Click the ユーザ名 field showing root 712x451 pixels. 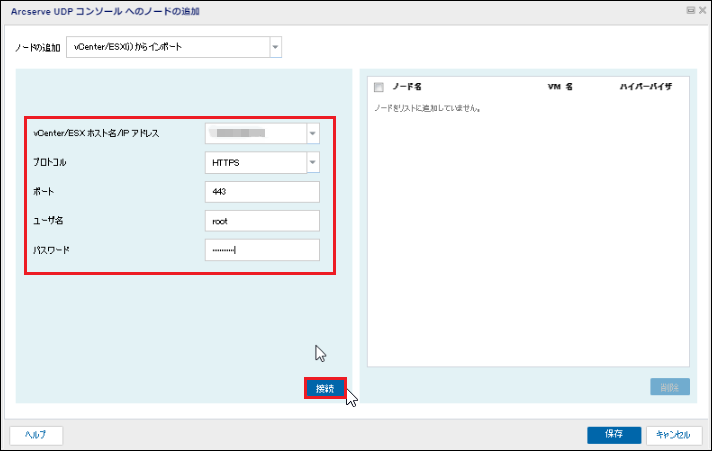tap(262, 221)
